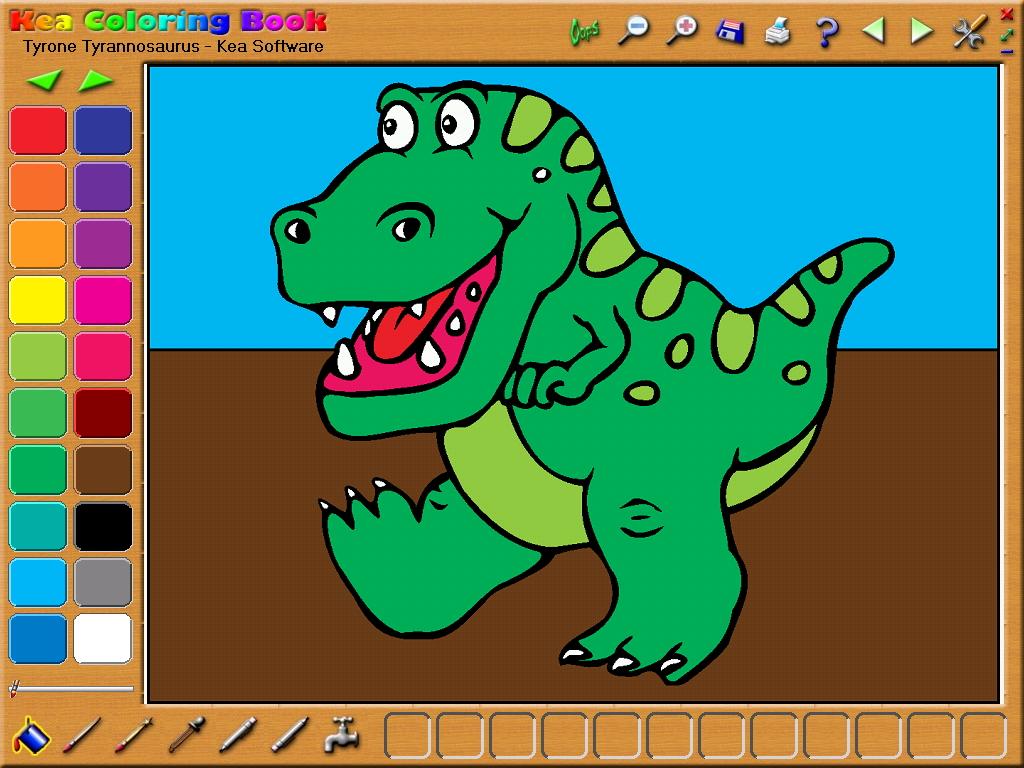Viewport: 1024px width, 768px height.
Task: Activate the faucet wash tool
Action: [x=345, y=735]
